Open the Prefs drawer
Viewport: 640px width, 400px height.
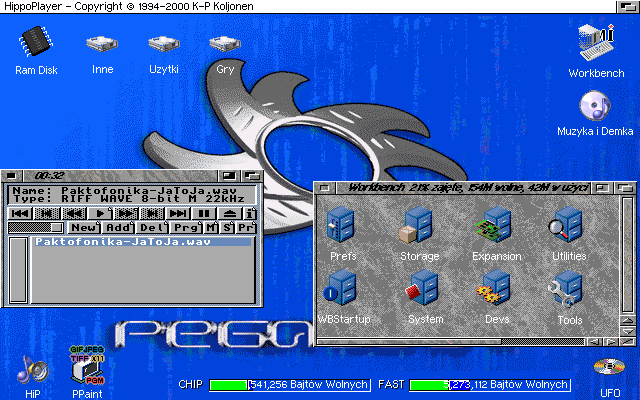click(340, 224)
